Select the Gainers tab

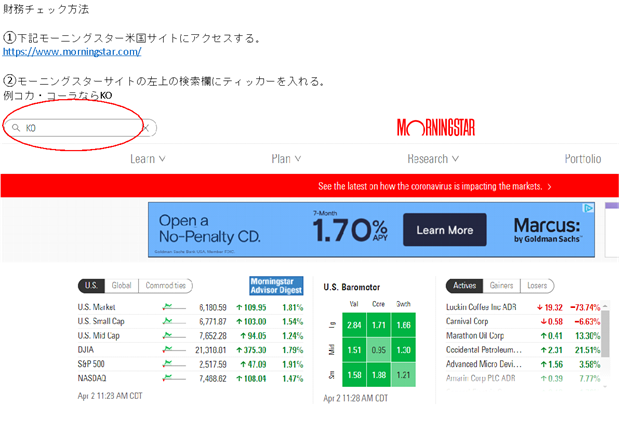(x=501, y=286)
